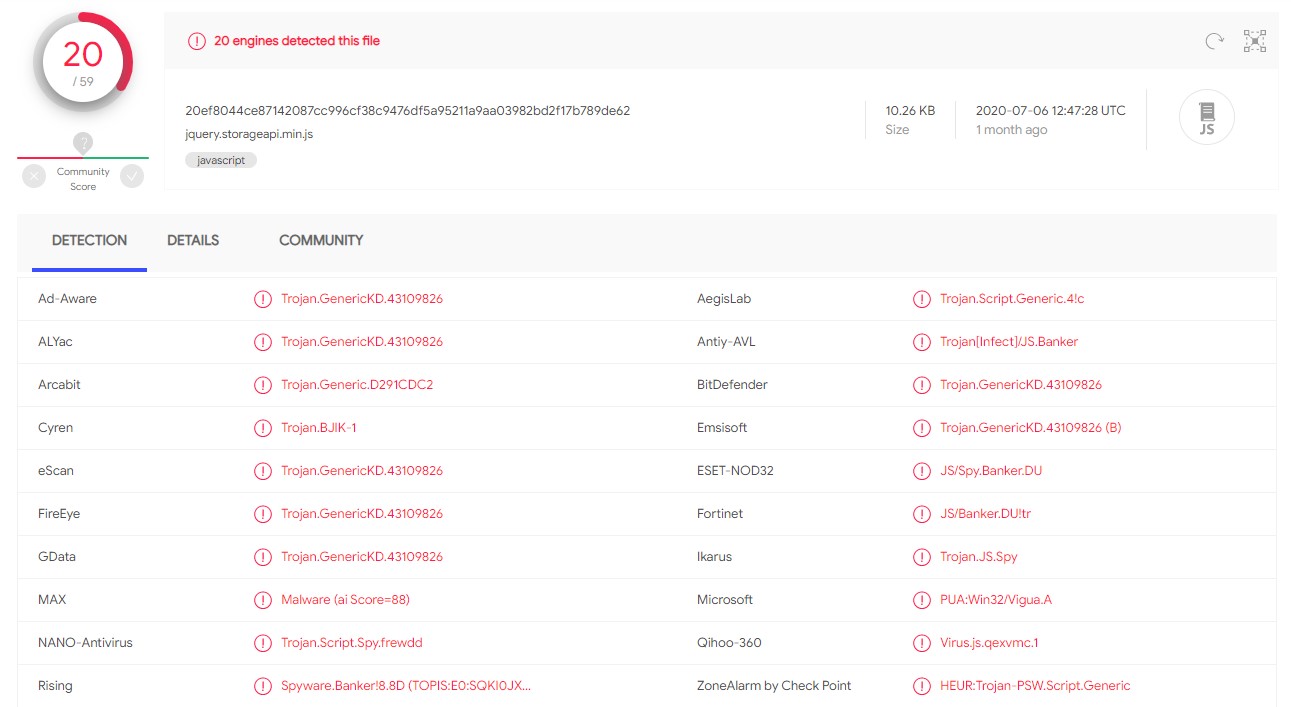Click warning icon in the ALYac row

coord(263,342)
